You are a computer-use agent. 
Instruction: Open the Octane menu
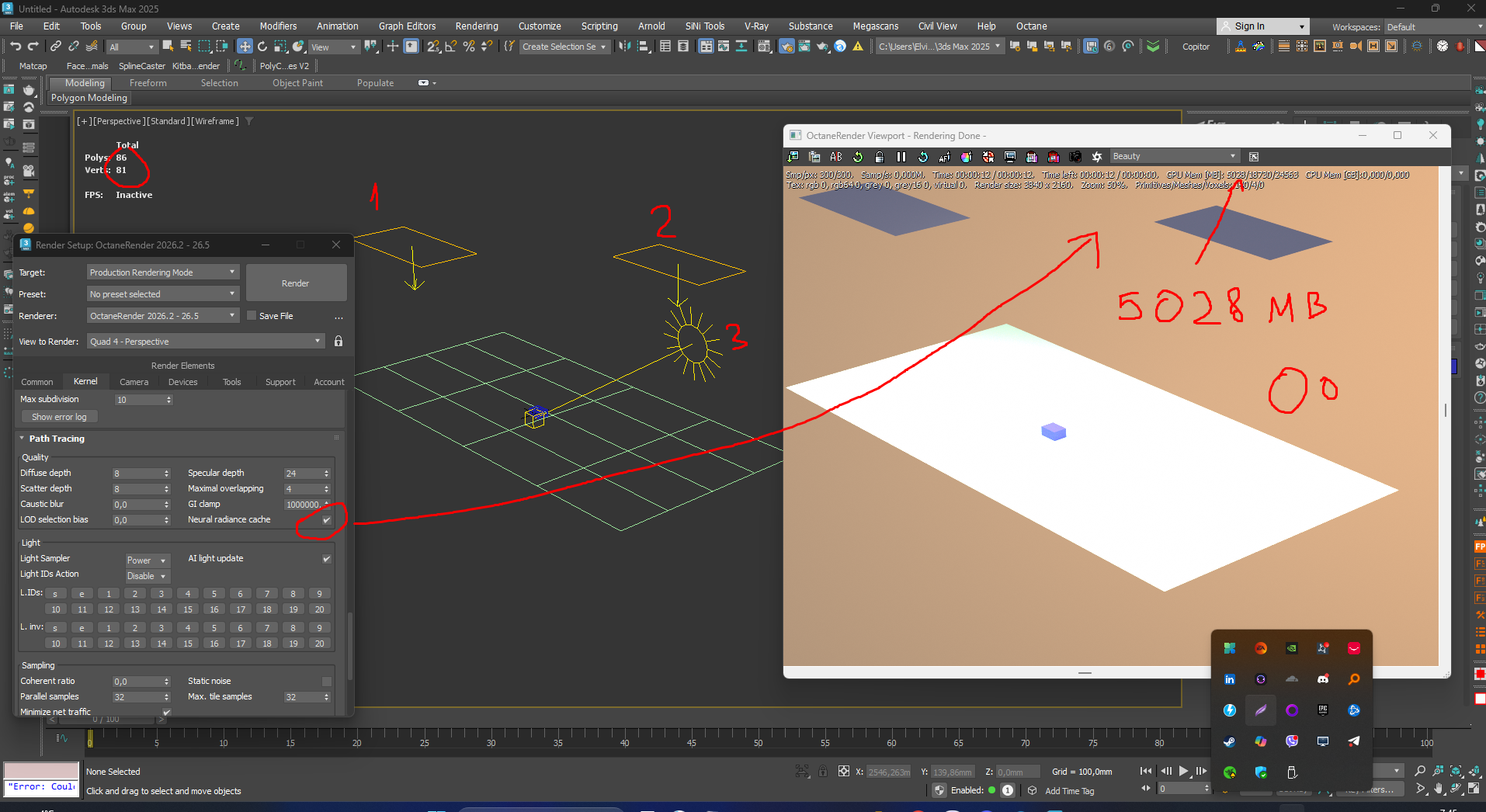(x=1032, y=26)
